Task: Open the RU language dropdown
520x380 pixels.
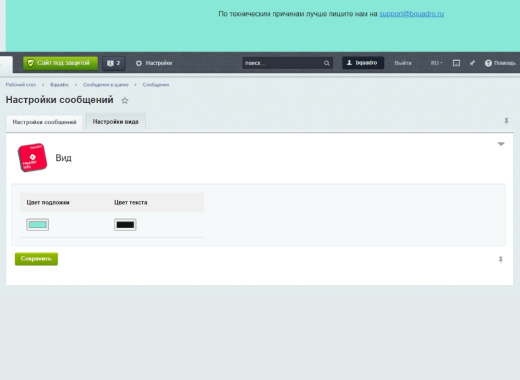Action: 436,63
